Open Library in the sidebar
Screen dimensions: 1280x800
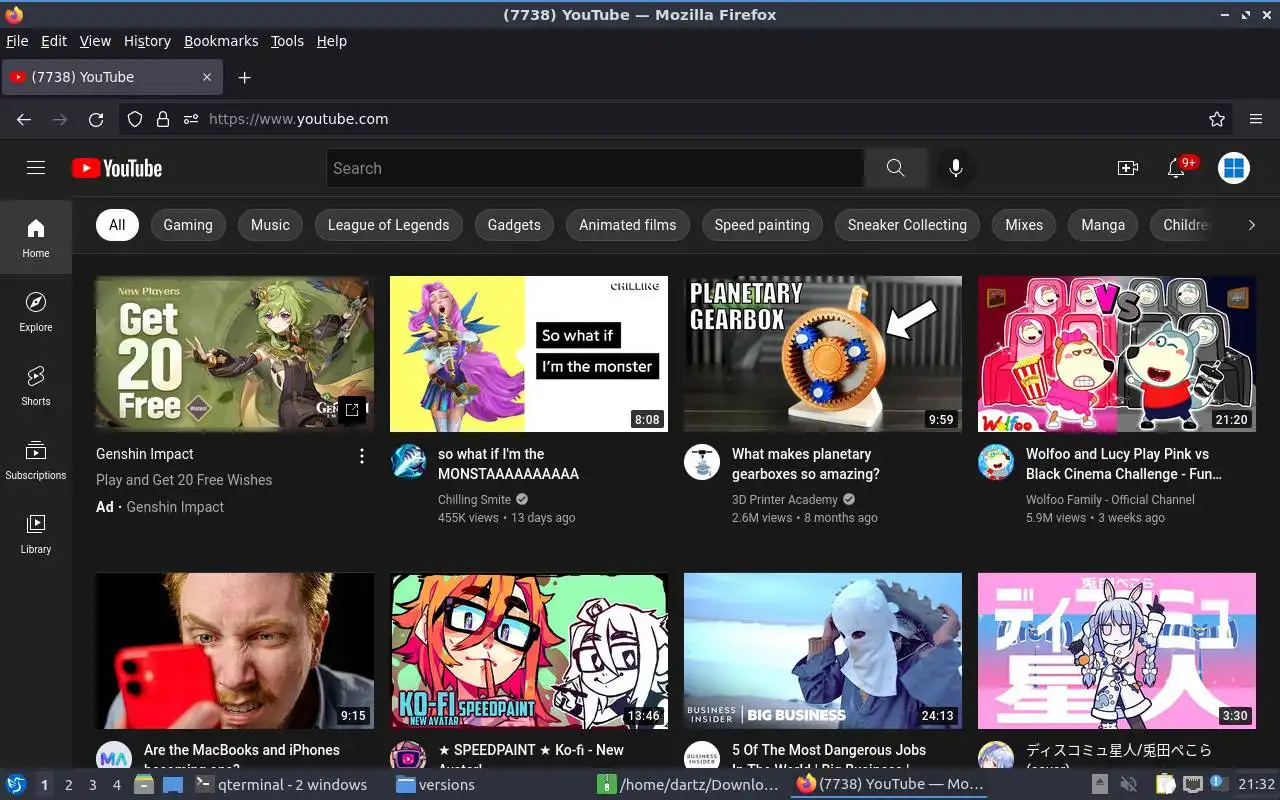click(36, 534)
